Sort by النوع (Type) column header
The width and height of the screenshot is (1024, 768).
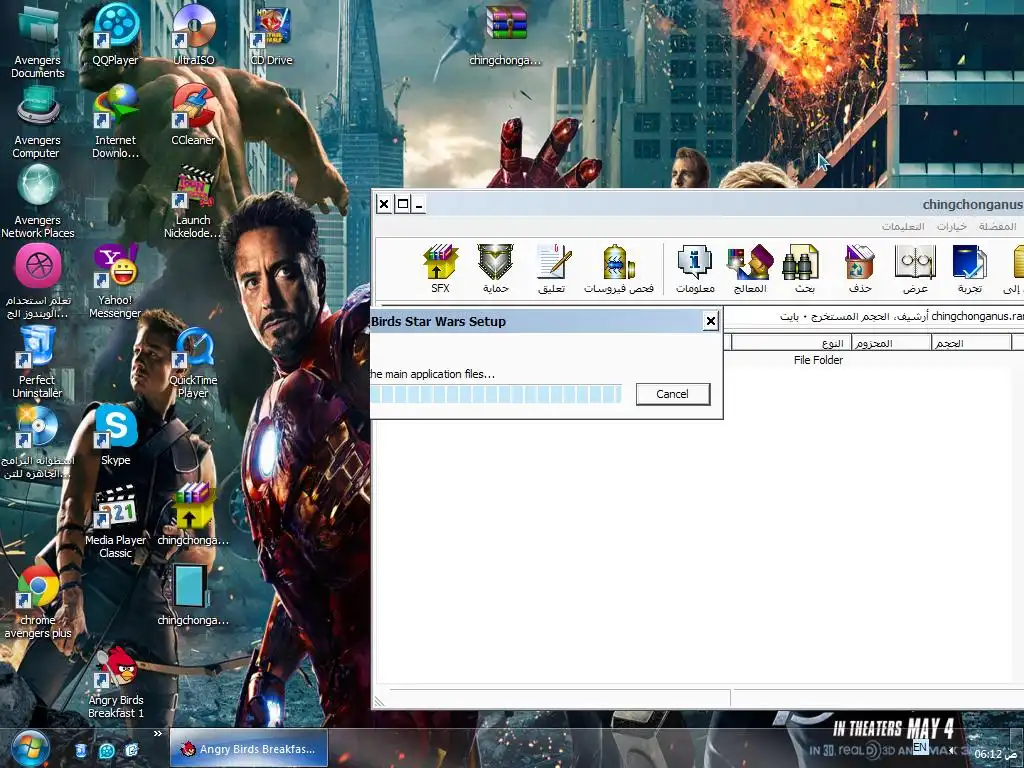click(x=791, y=343)
